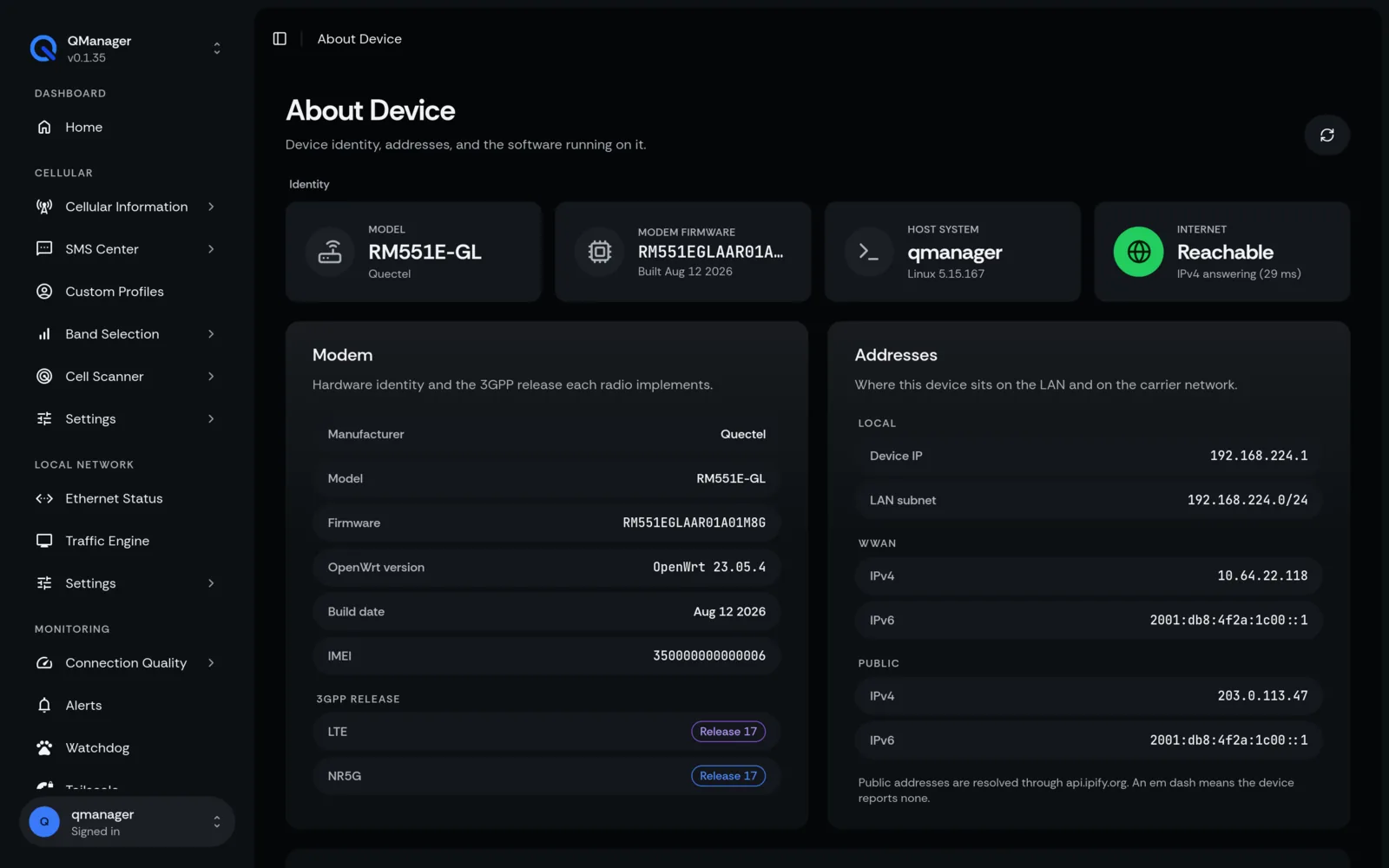Viewport: 1389px width, 868px height.
Task: Expand the Band Selection submenu chevron
Action: [211, 334]
